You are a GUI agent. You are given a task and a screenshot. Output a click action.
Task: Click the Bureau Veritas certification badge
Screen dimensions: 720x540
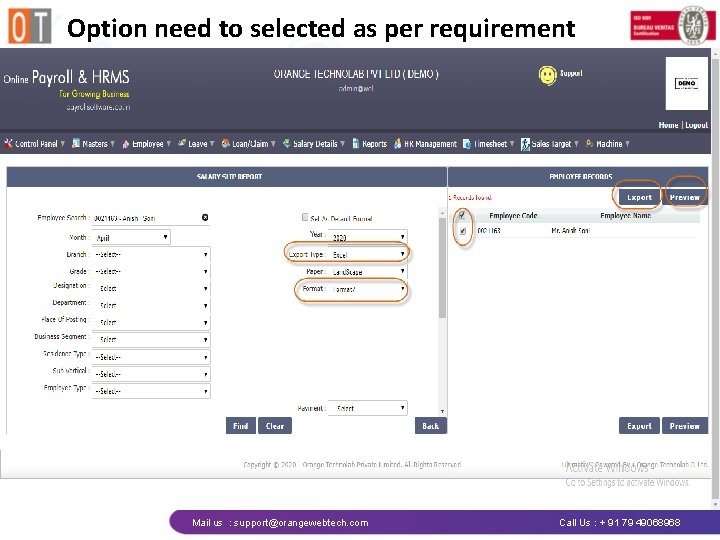click(673, 25)
